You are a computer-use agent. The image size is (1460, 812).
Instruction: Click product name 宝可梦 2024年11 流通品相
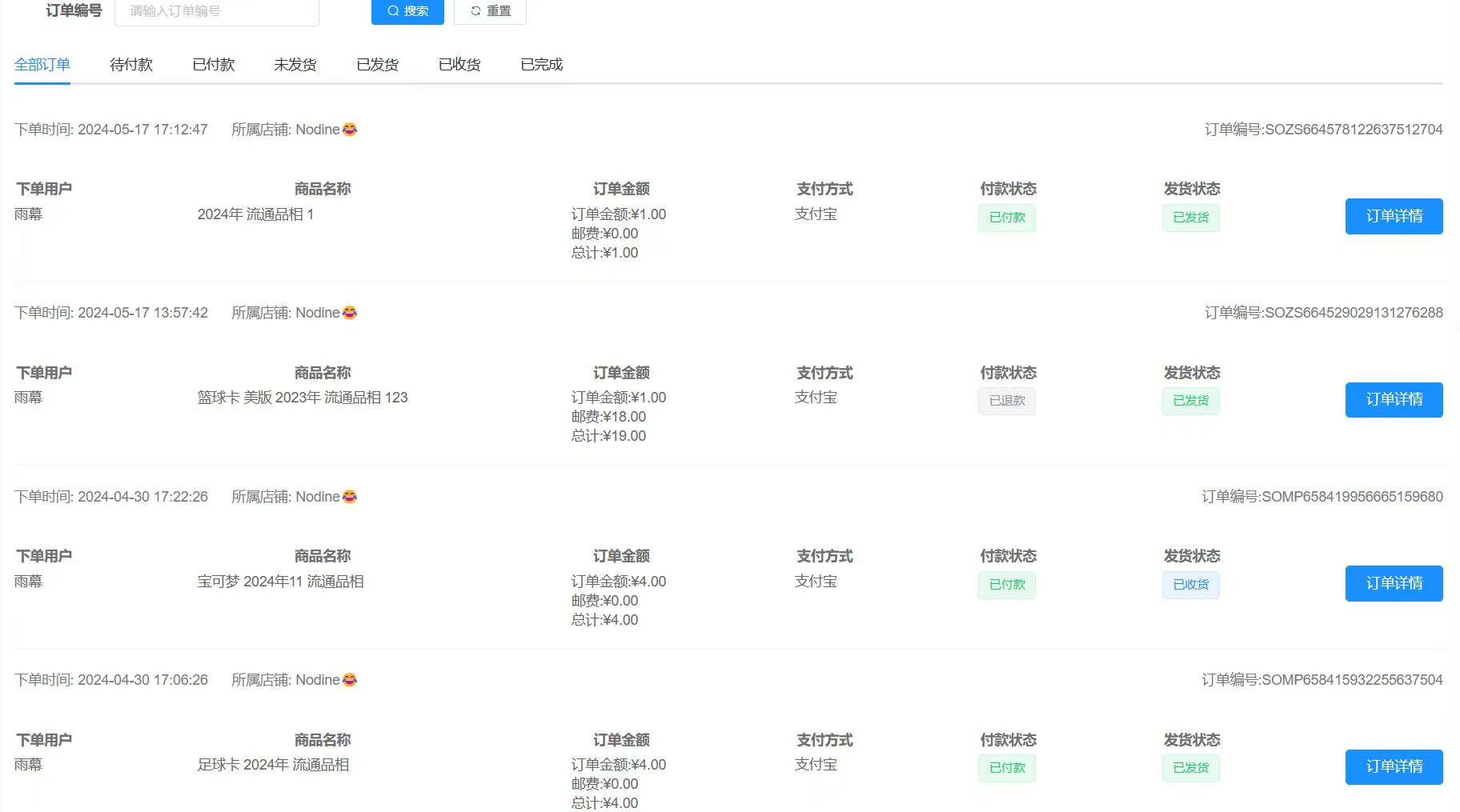(280, 582)
